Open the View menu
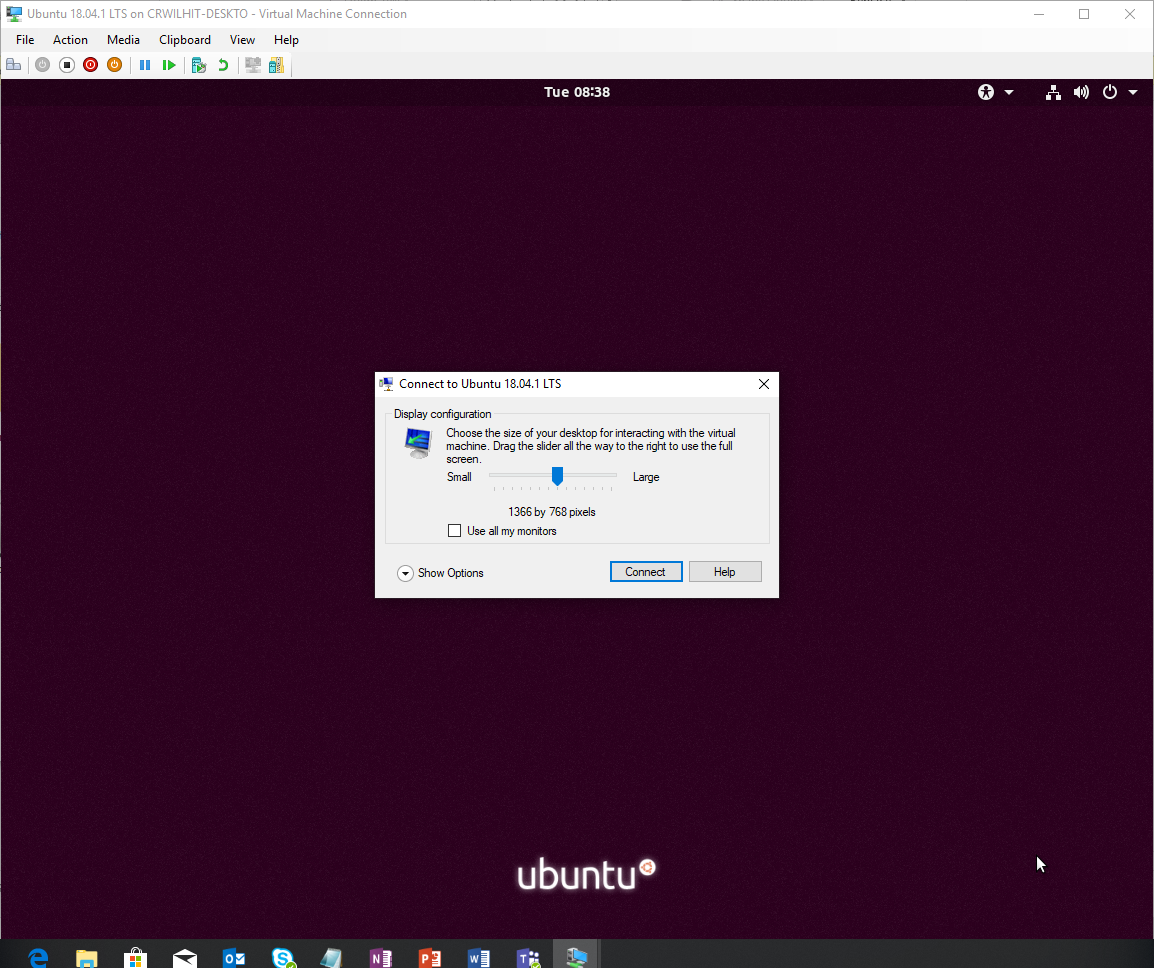 point(242,40)
